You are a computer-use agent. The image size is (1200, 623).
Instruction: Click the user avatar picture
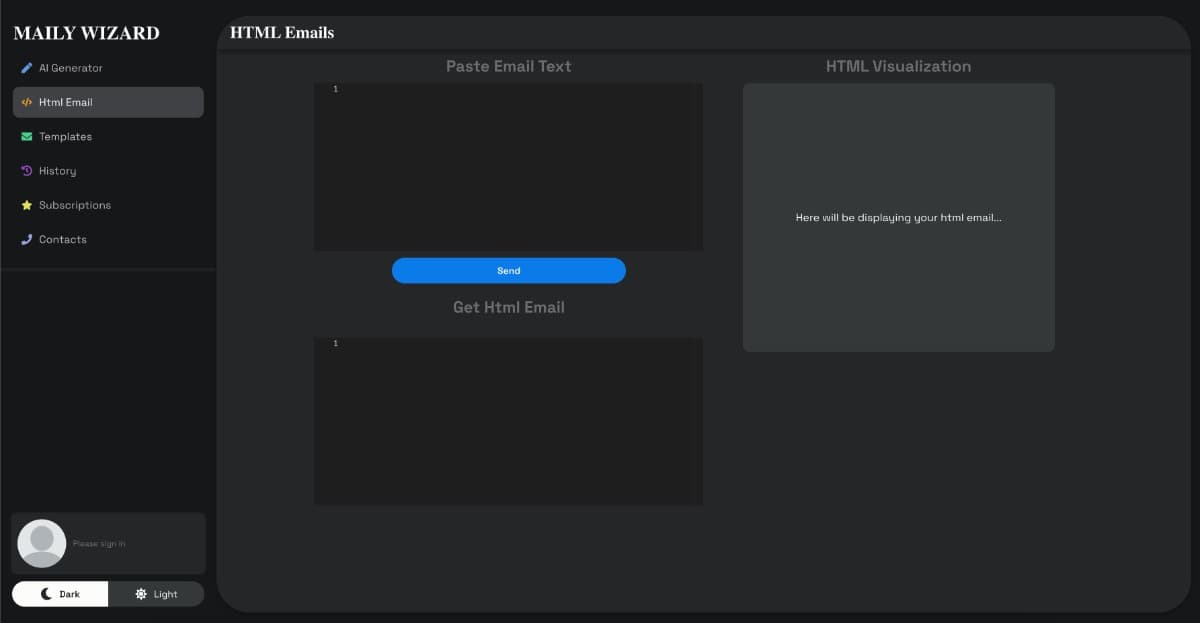point(42,543)
